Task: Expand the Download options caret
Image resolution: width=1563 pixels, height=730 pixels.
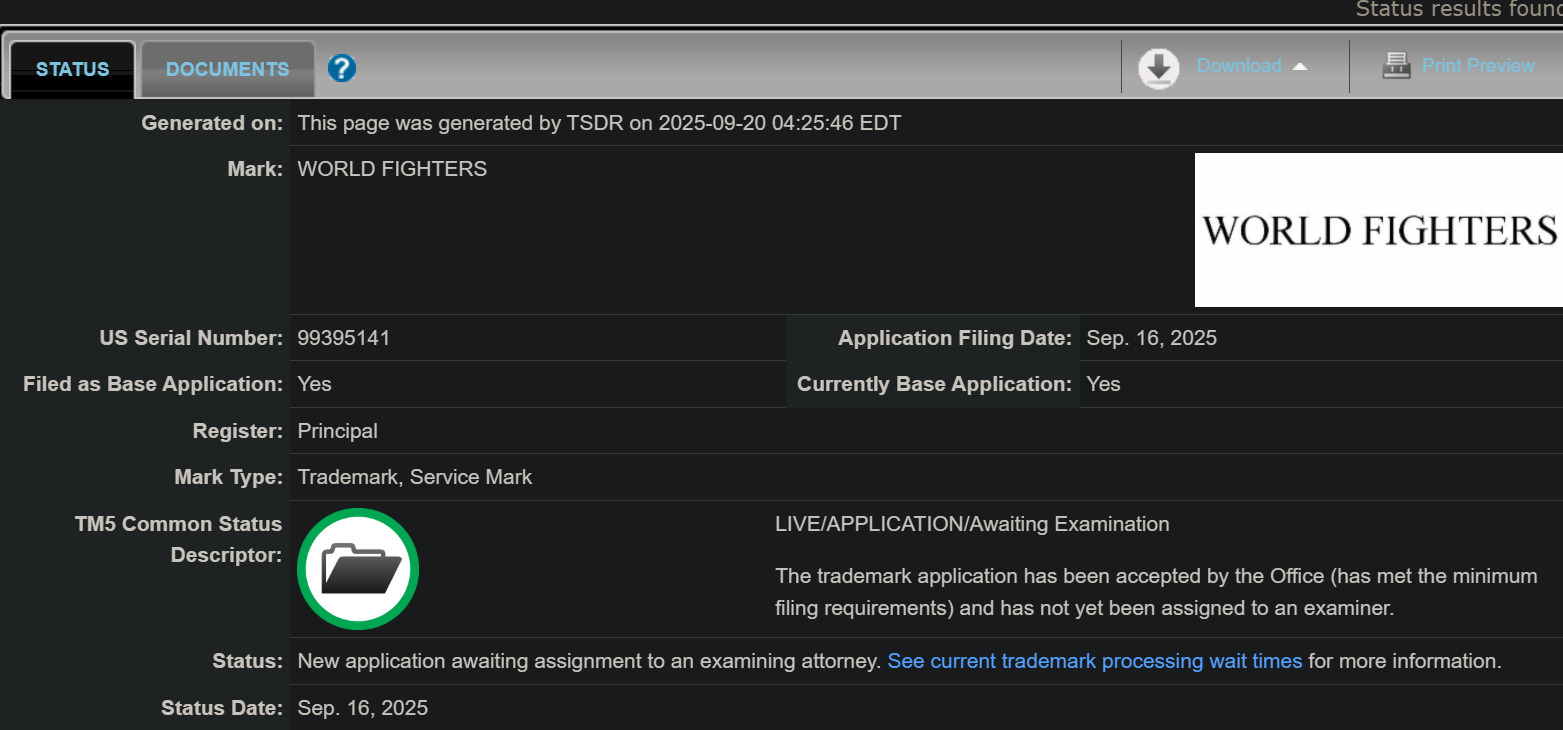Action: [x=1300, y=67]
